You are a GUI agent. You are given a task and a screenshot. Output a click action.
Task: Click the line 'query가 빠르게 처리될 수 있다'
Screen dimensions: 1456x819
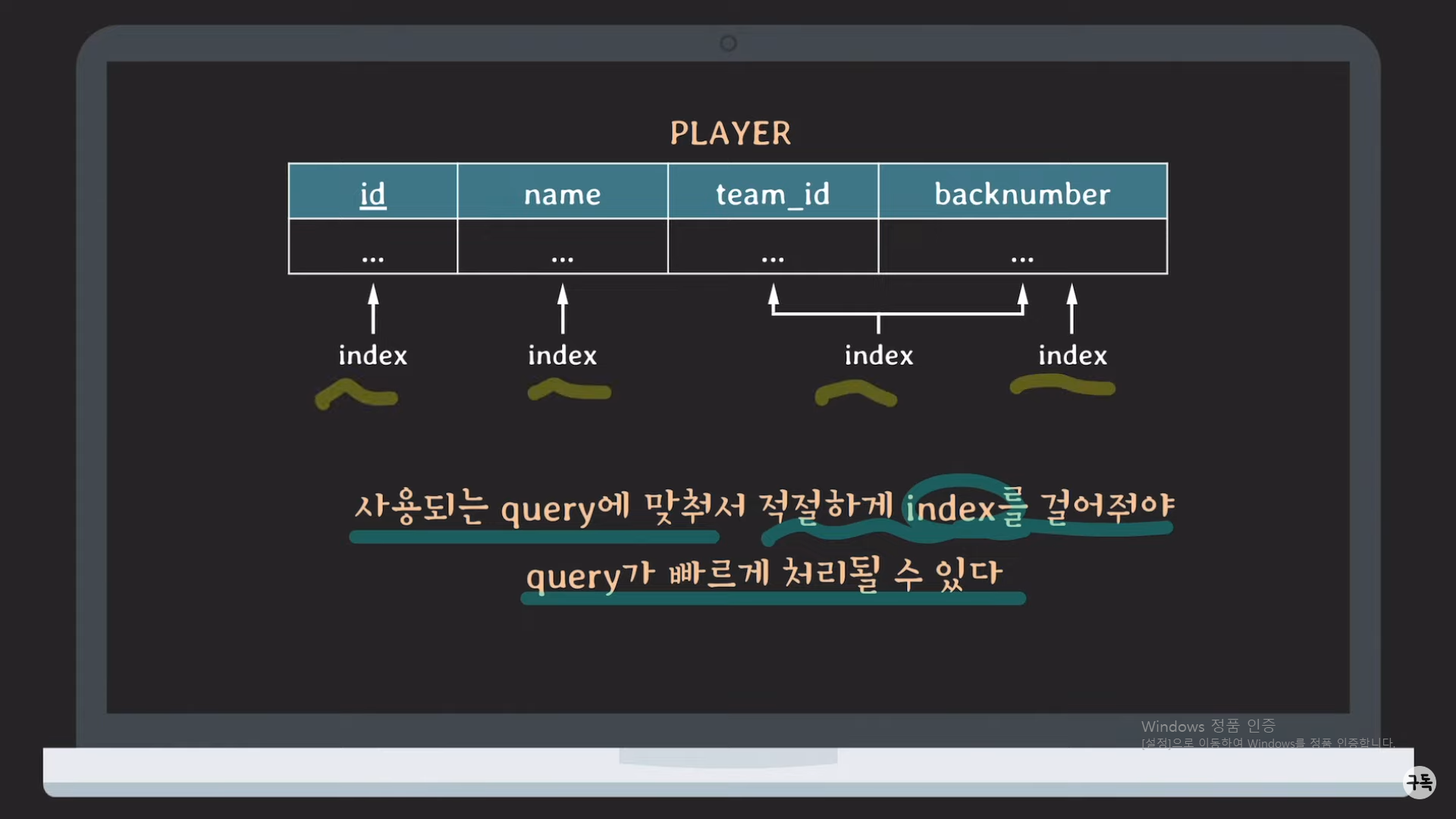764,574
